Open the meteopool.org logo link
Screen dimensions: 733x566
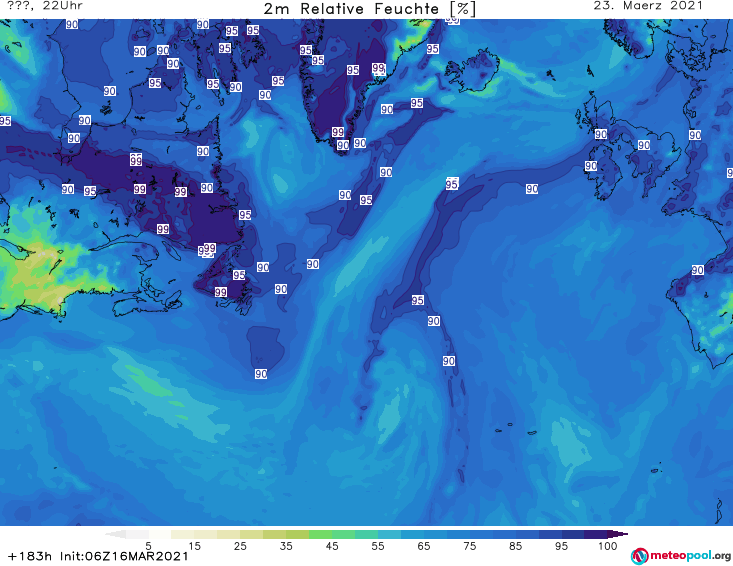pyautogui.click(x=681, y=556)
